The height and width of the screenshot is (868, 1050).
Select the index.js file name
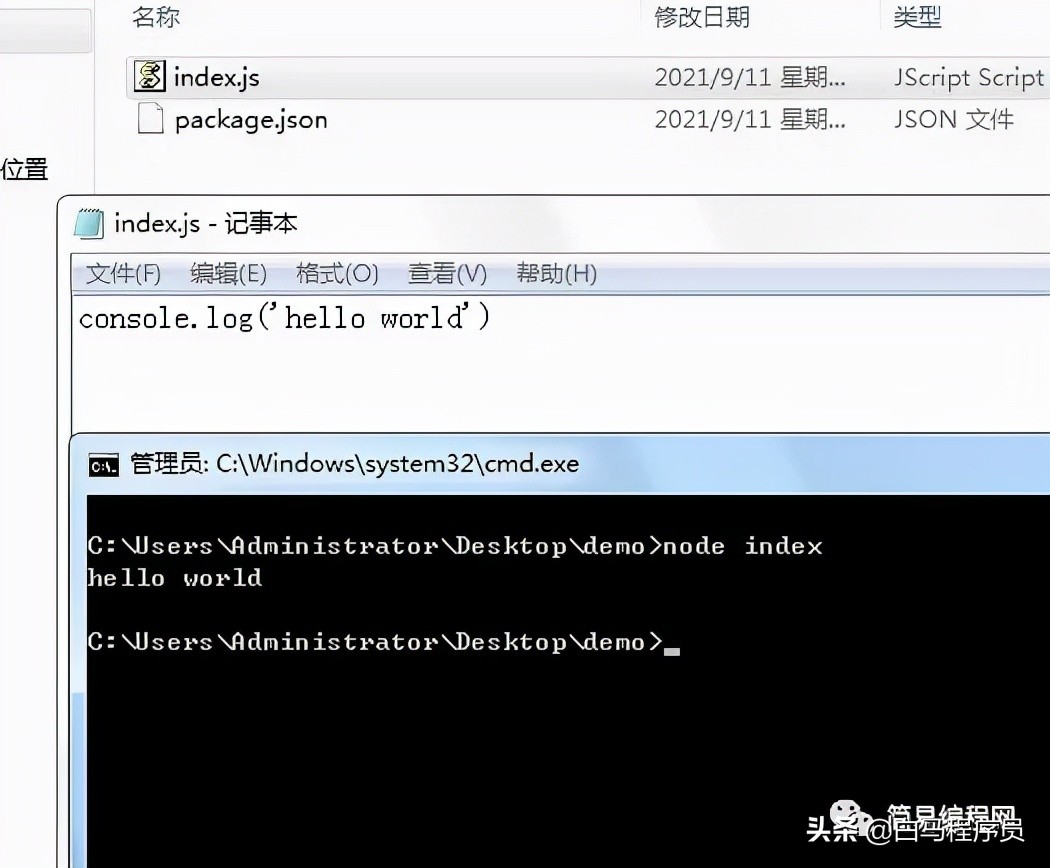(216, 78)
